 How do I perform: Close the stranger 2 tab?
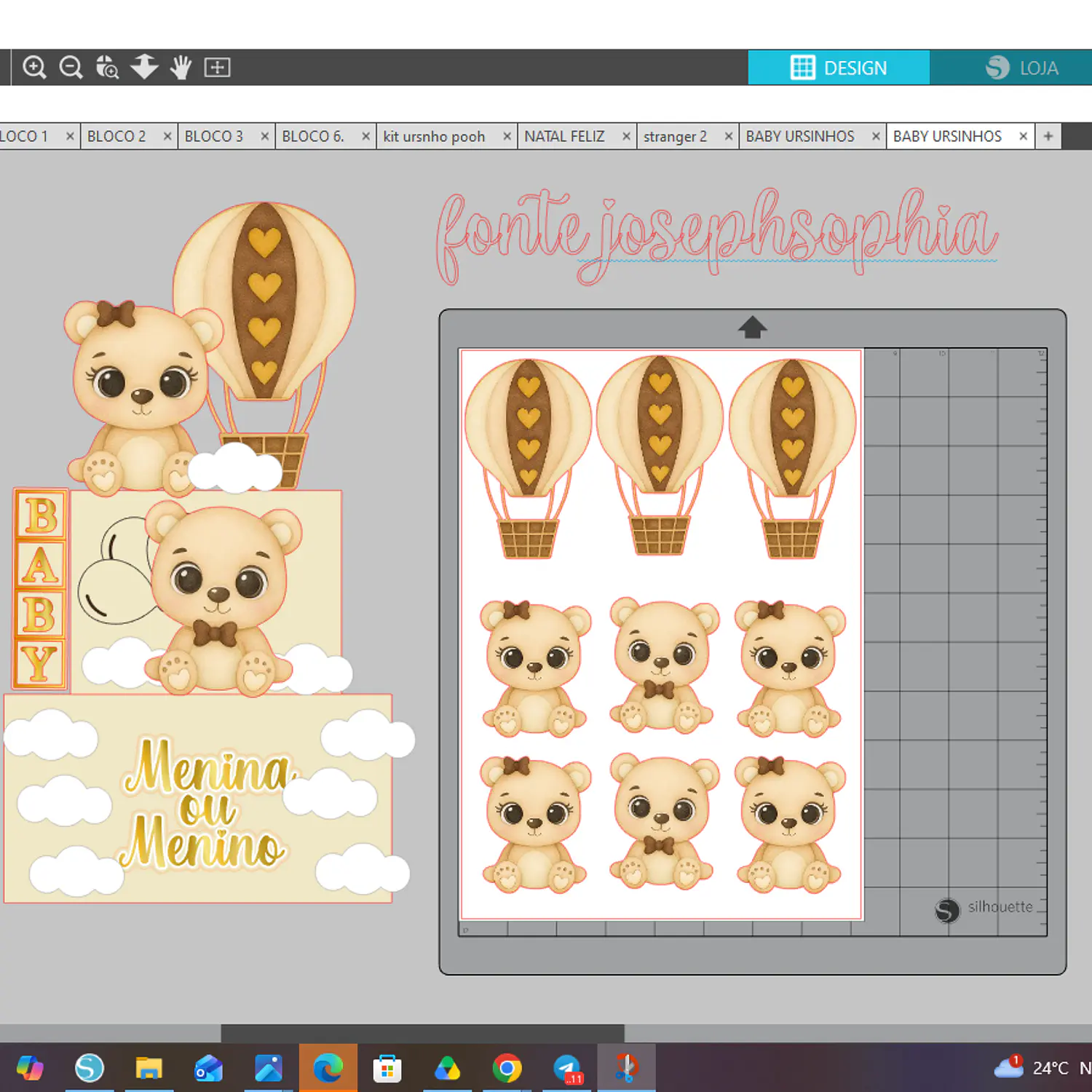729,136
